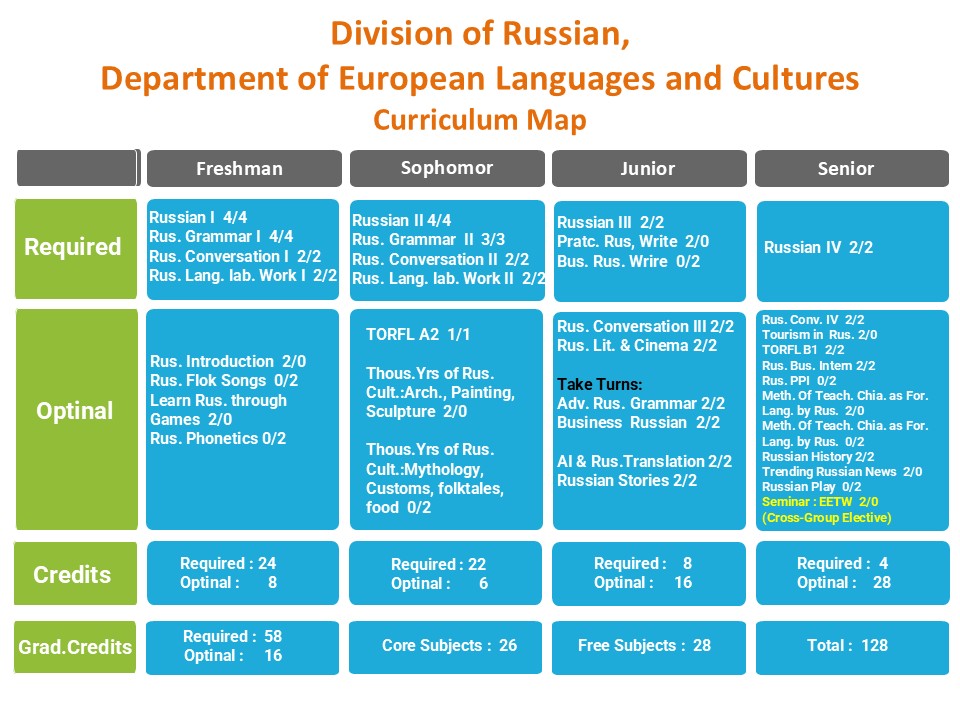The height and width of the screenshot is (720, 960).
Task: Select the green Credits row label
Action: 75,574
